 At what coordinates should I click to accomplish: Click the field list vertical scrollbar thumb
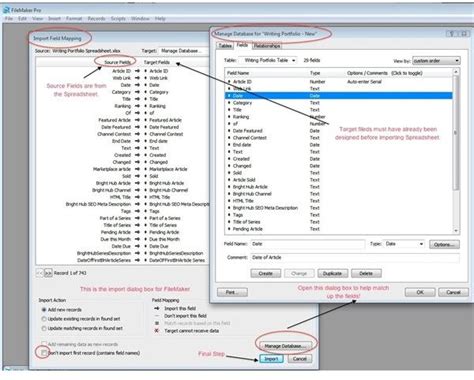point(455,133)
